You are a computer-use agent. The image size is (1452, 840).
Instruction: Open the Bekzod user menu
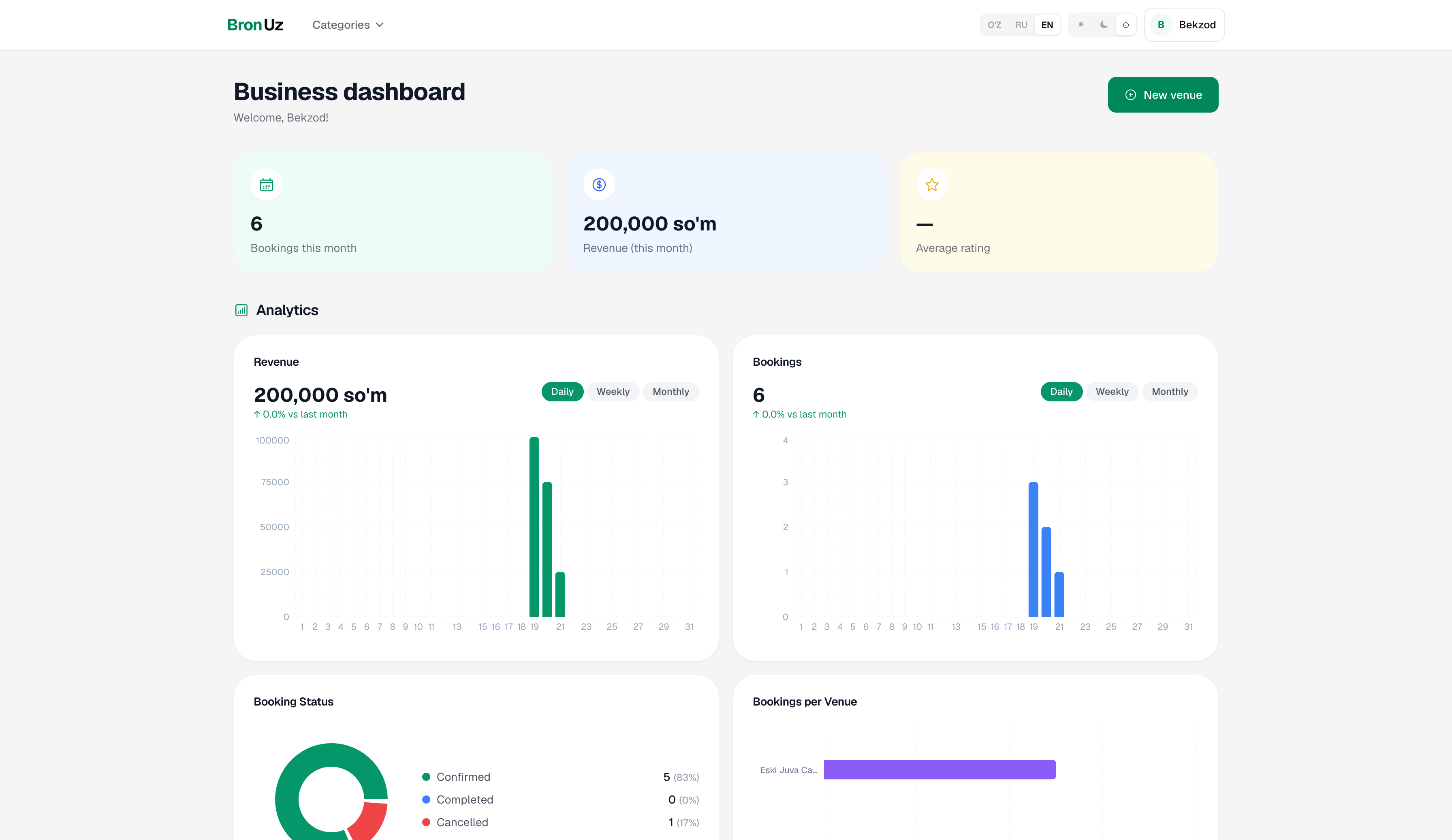[1184, 25]
